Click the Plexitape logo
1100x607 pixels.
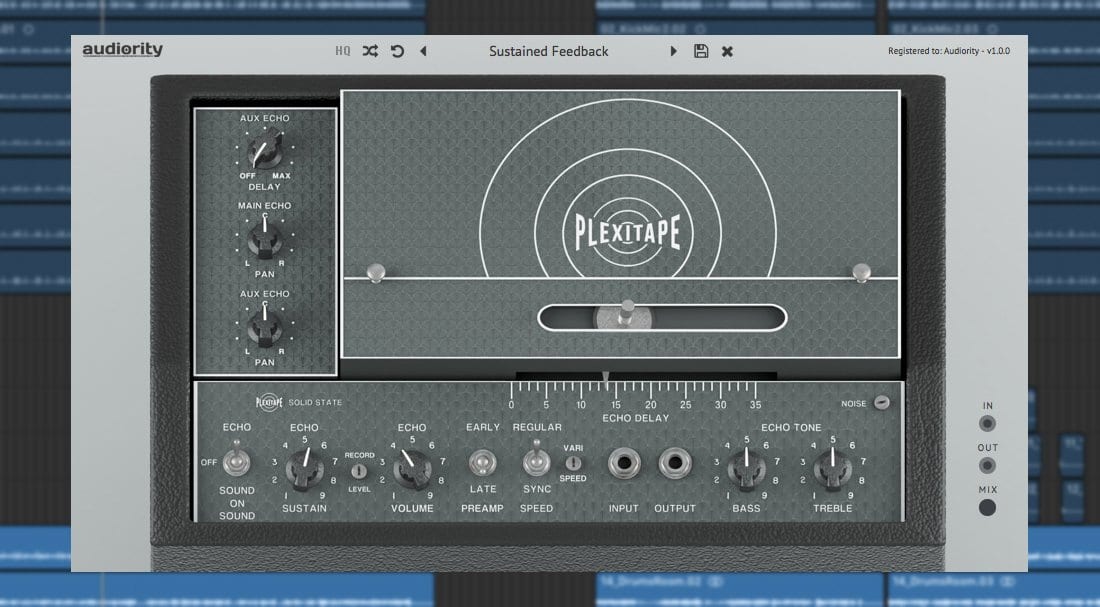click(x=628, y=232)
